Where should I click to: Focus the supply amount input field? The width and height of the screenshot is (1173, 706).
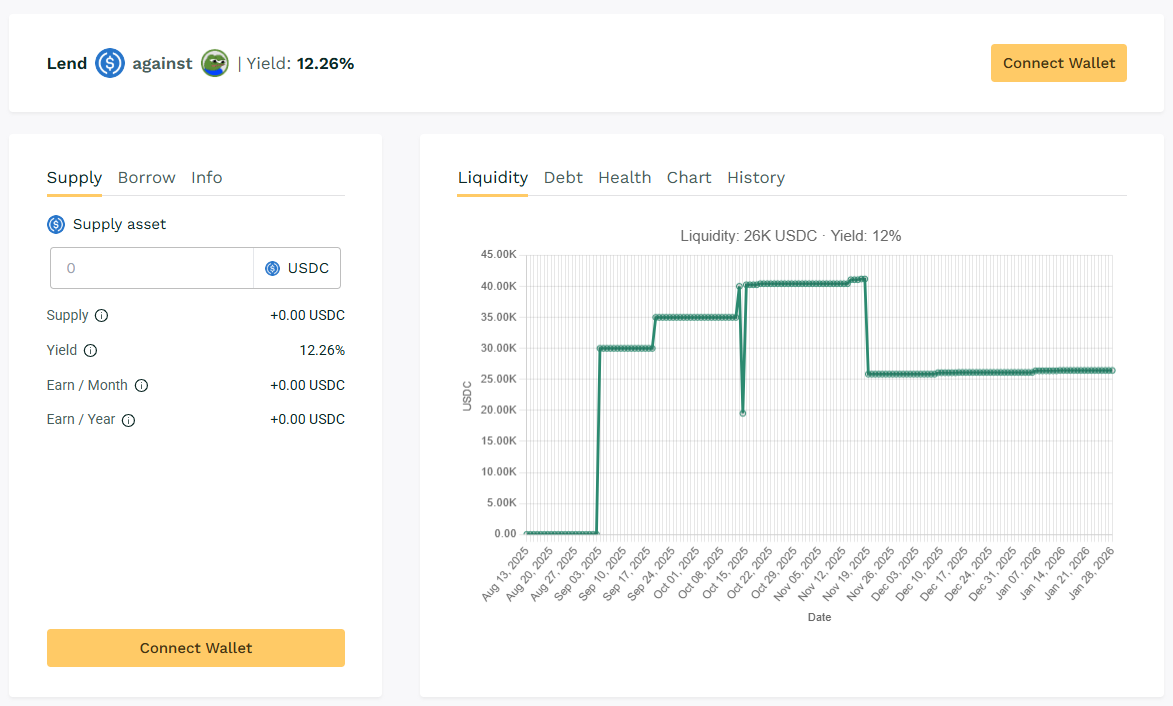coord(152,268)
